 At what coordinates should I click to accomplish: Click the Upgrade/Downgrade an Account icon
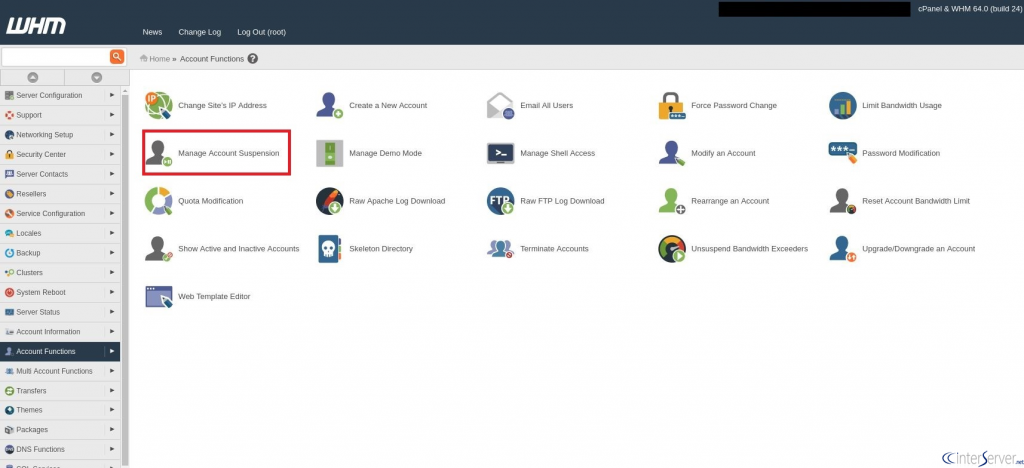(842, 249)
